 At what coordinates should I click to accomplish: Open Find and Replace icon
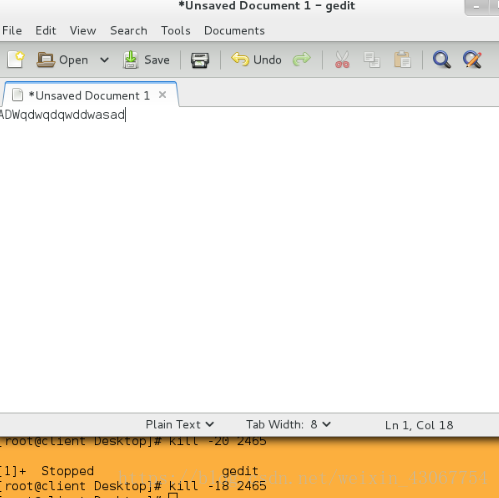point(472,60)
